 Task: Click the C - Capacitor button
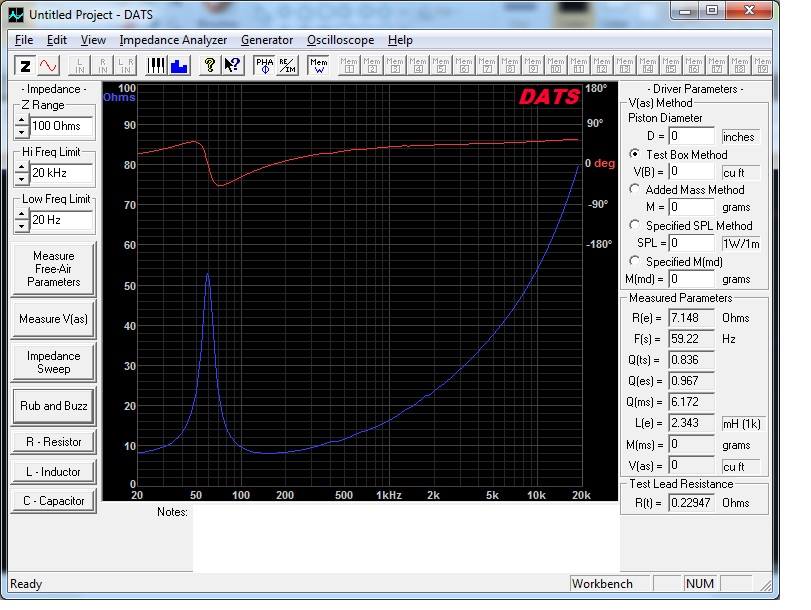(53, 501)
